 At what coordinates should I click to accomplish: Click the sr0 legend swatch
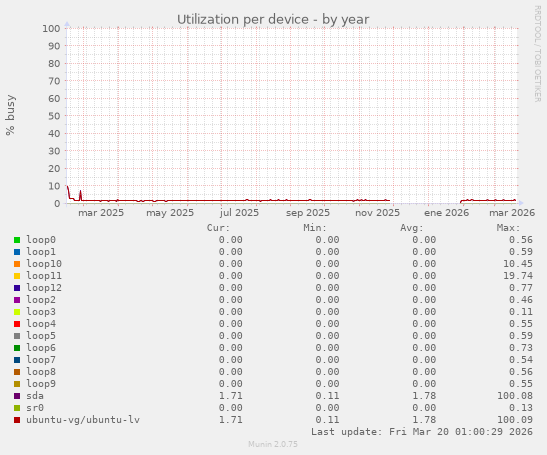point(17,408)
